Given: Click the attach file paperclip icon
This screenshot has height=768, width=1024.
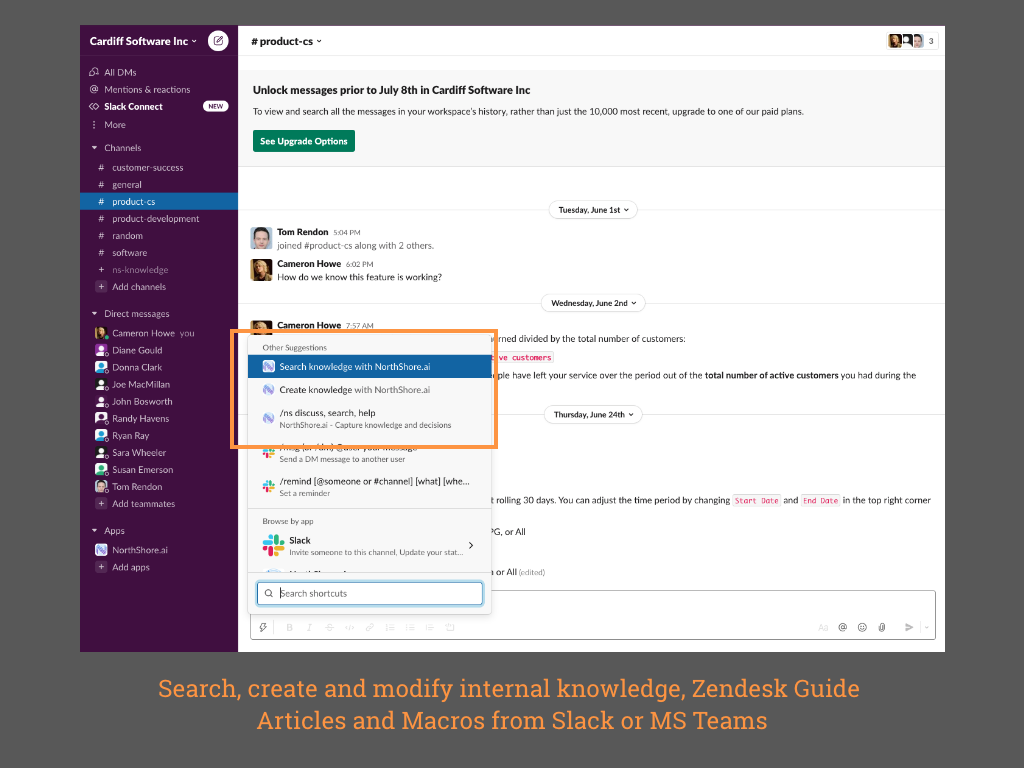Looking at the screenshot, I should [x=882, y=627].
